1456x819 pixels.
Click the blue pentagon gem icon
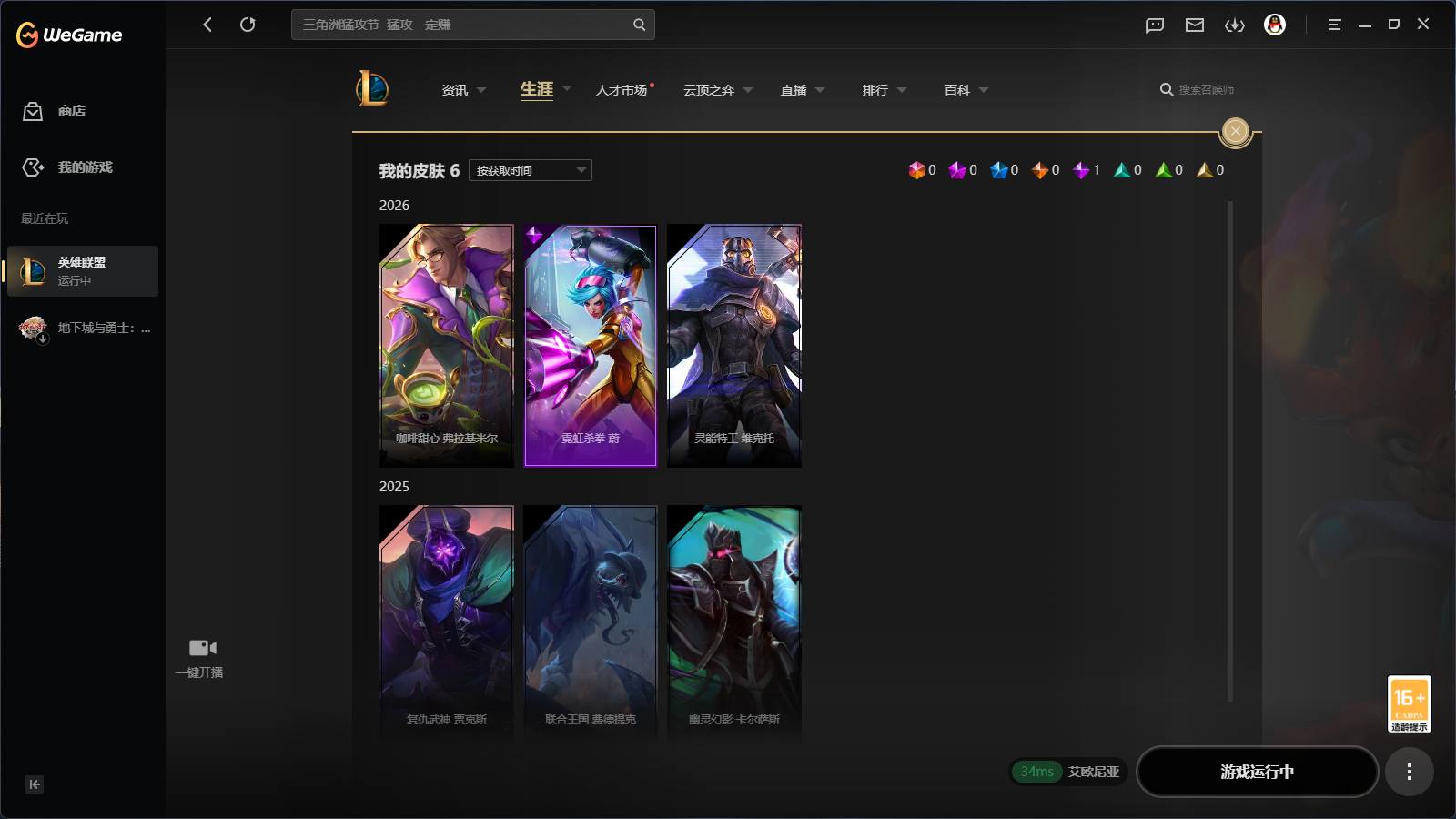[998, 170]
